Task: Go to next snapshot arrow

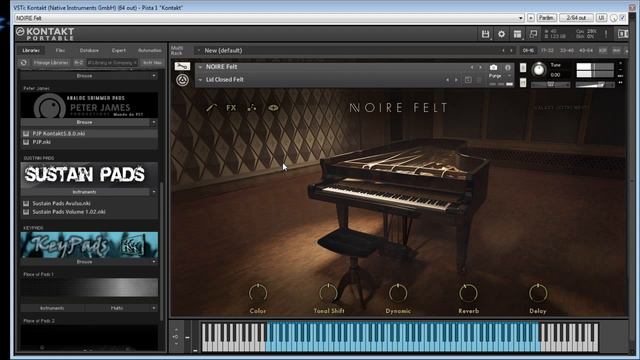Action: 456,80
